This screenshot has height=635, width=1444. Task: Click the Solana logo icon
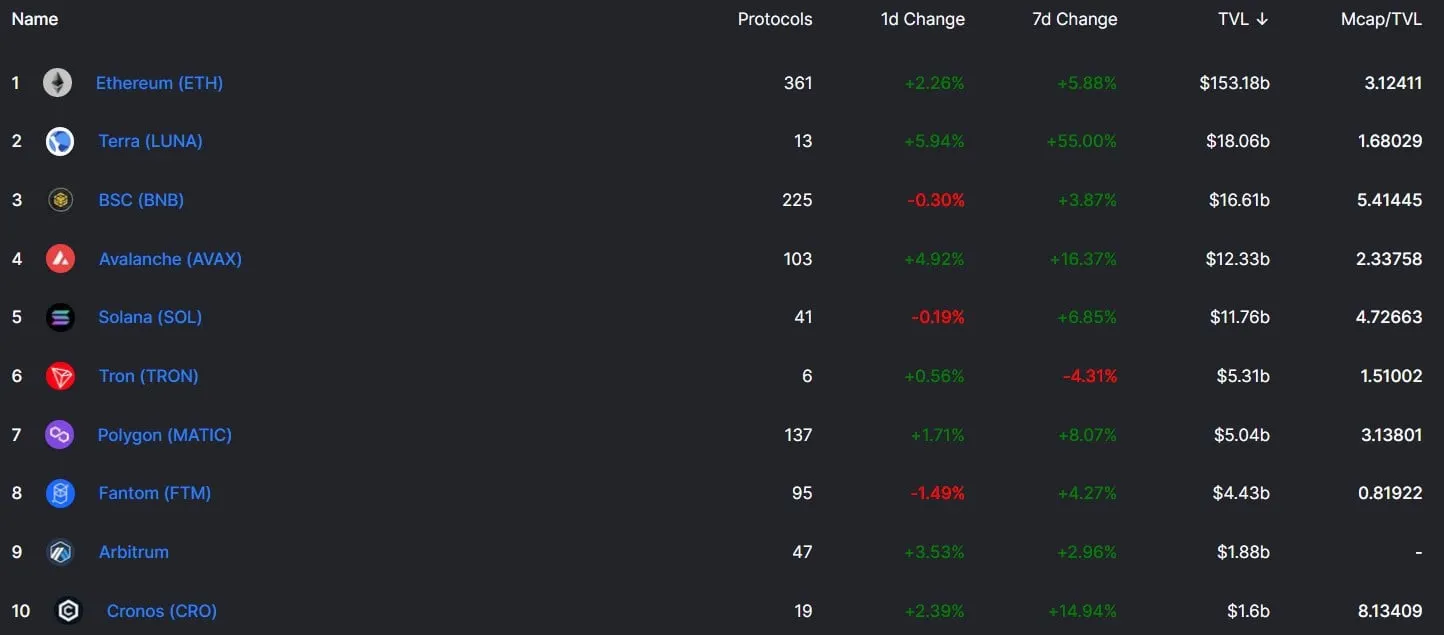[x=61, y=318]
